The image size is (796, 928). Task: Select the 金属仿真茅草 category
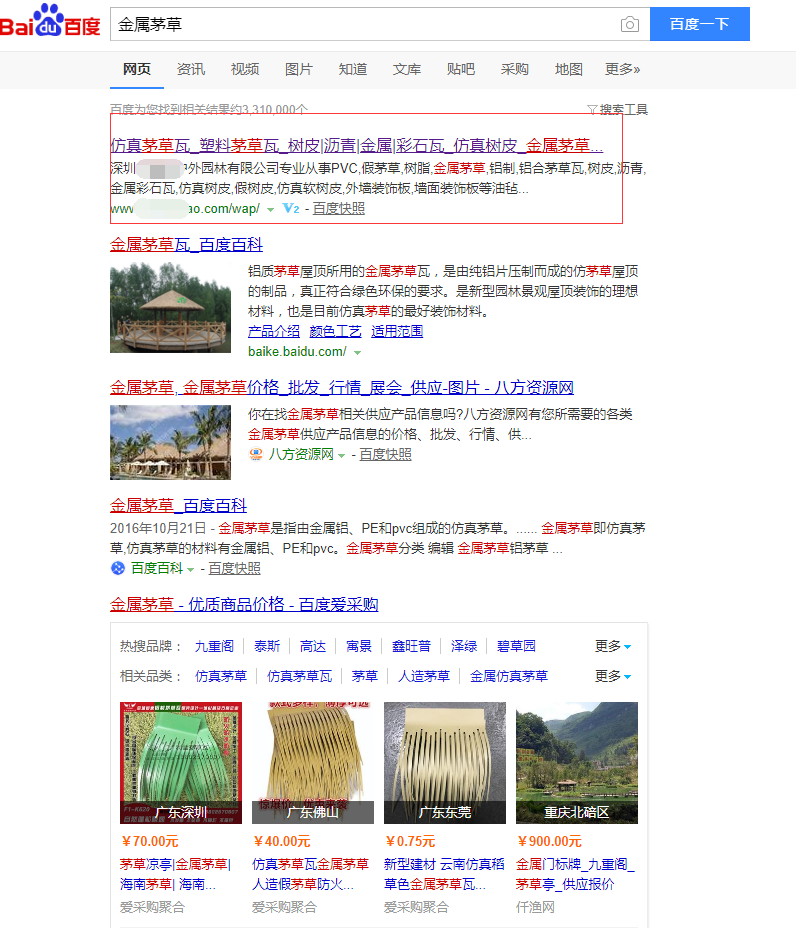(509, 676)
